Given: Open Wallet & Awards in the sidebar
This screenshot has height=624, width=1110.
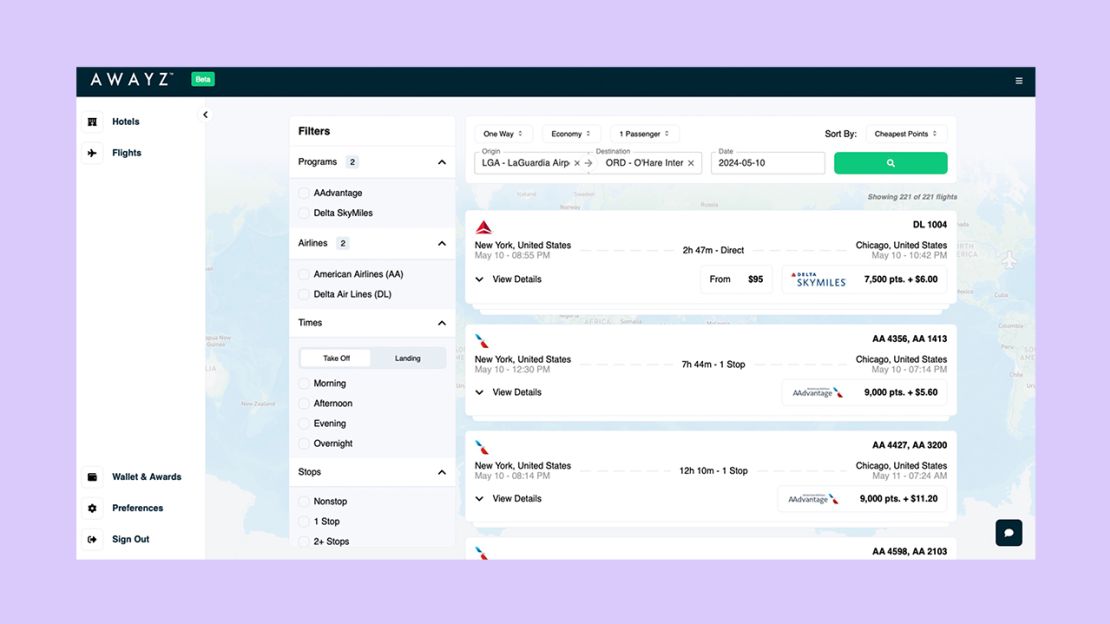Looking at the screenshot, I should 147,477.
